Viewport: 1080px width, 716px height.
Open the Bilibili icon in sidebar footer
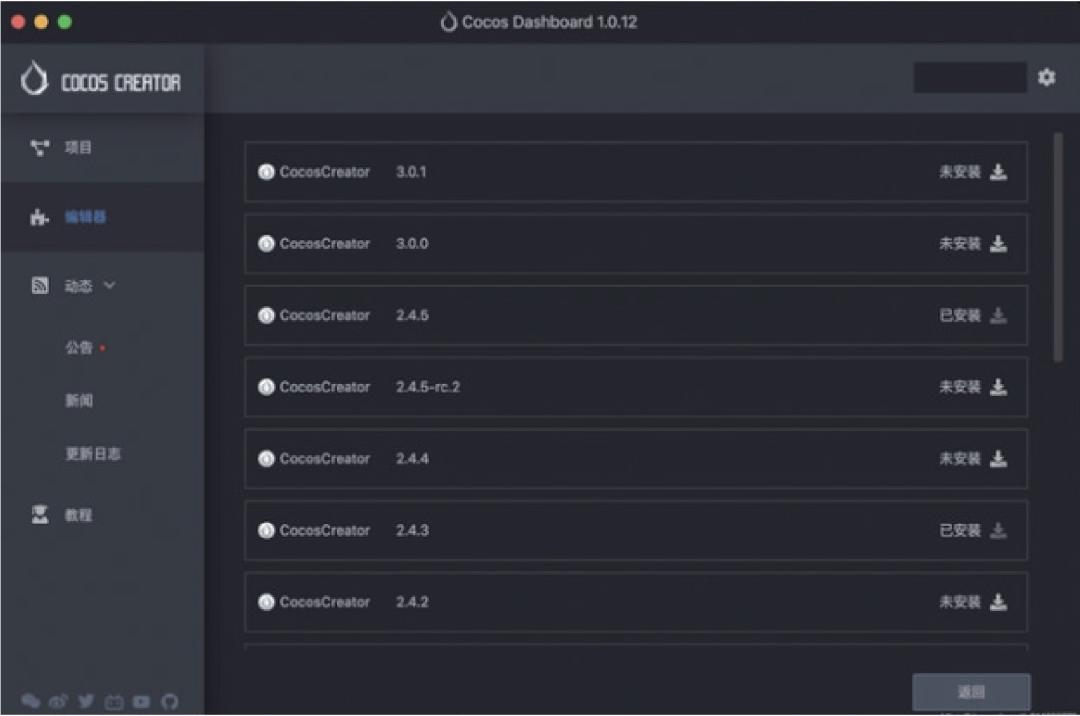point(114,701)
